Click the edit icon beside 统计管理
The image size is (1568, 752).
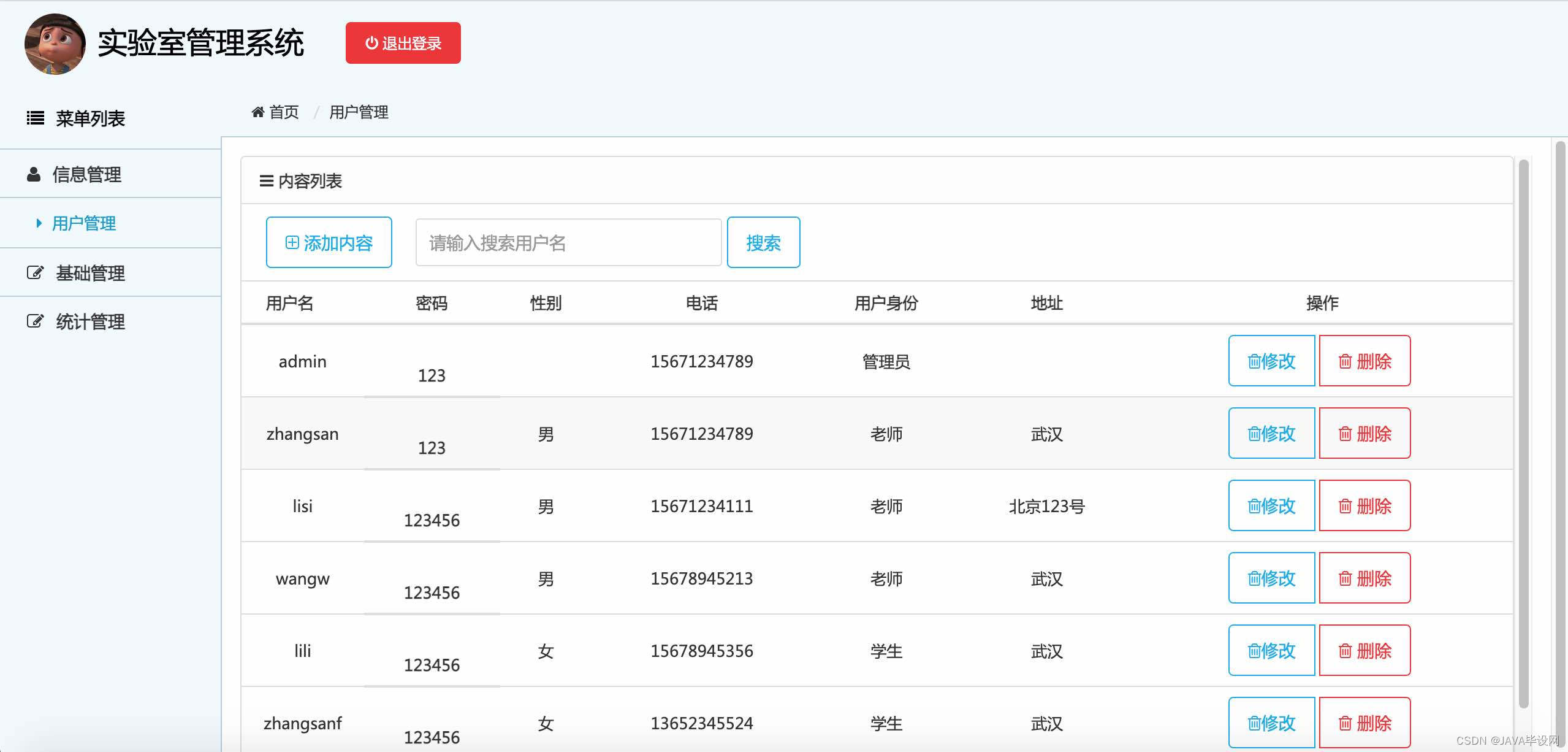tap(35, 321)
